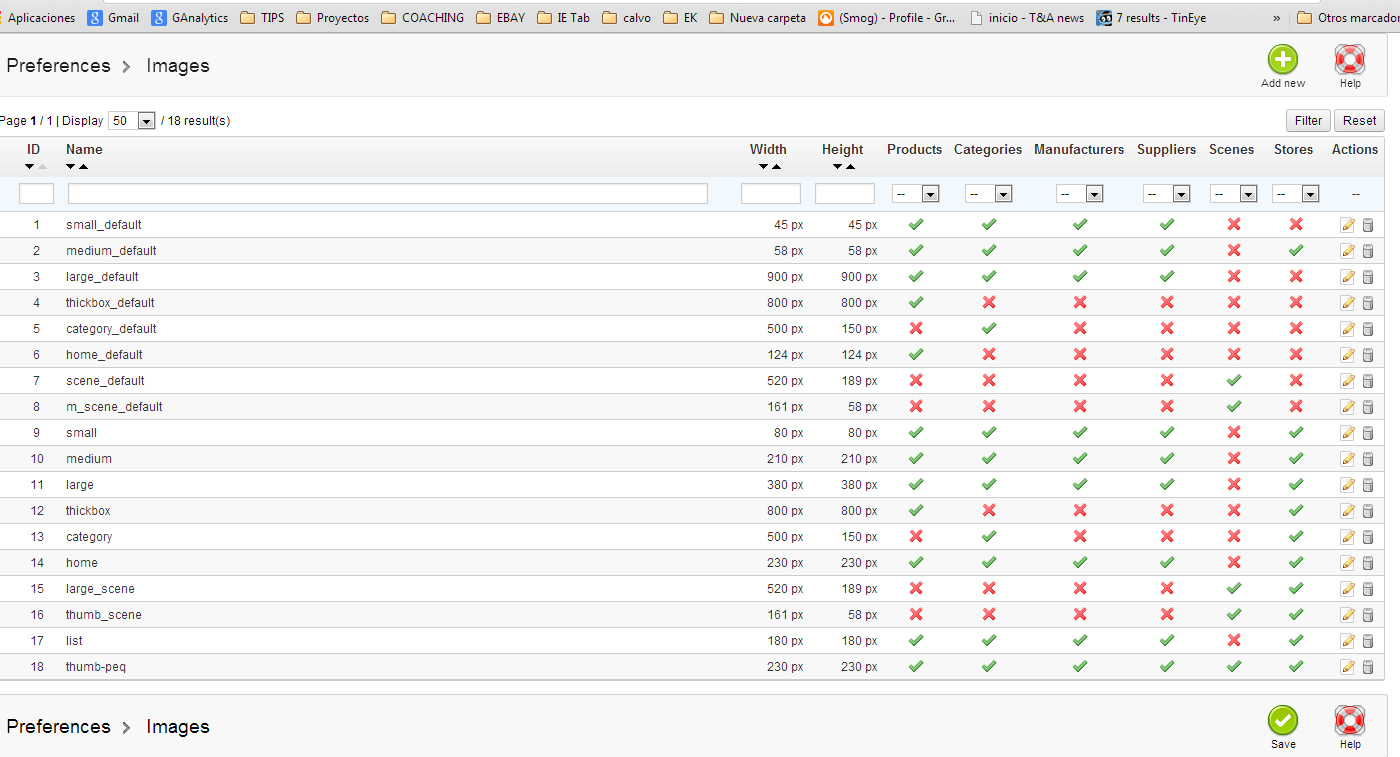Toggle Products status for category_default
The width and height of the screenshot is (1400, 757).
click(x=915, y=329)
